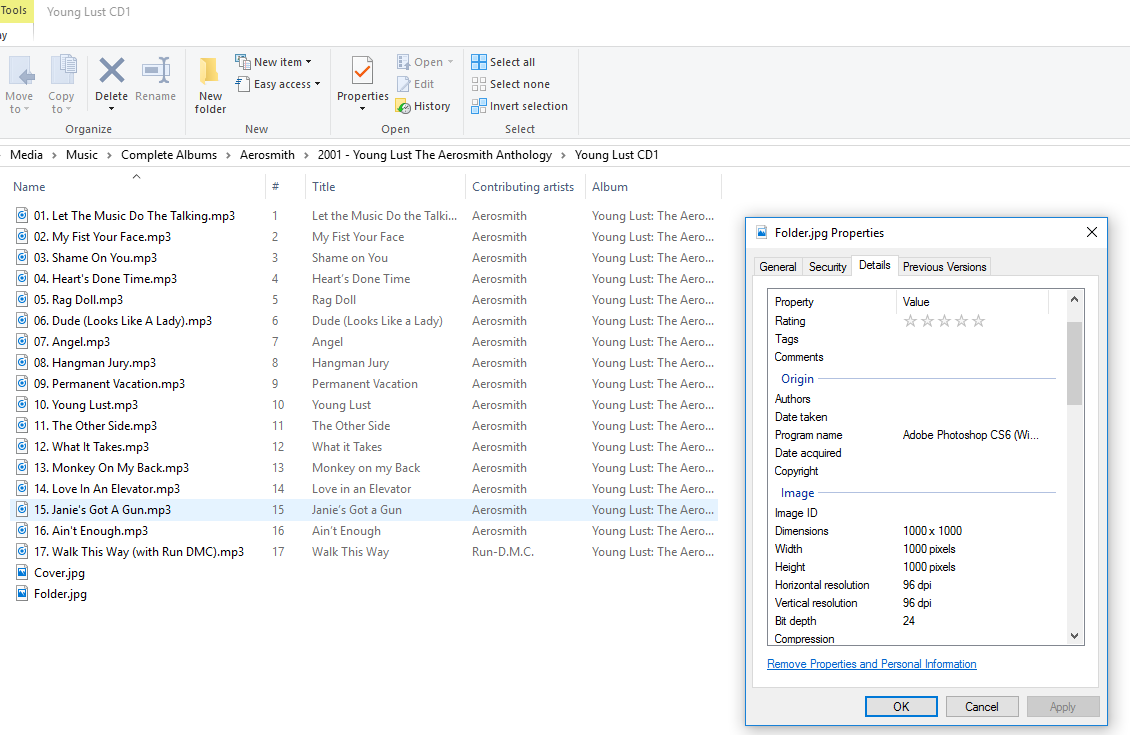Click the mp3 icon beside 10. Young Lust.mp3
1130x735 pixels.
[x=22, y=404]
